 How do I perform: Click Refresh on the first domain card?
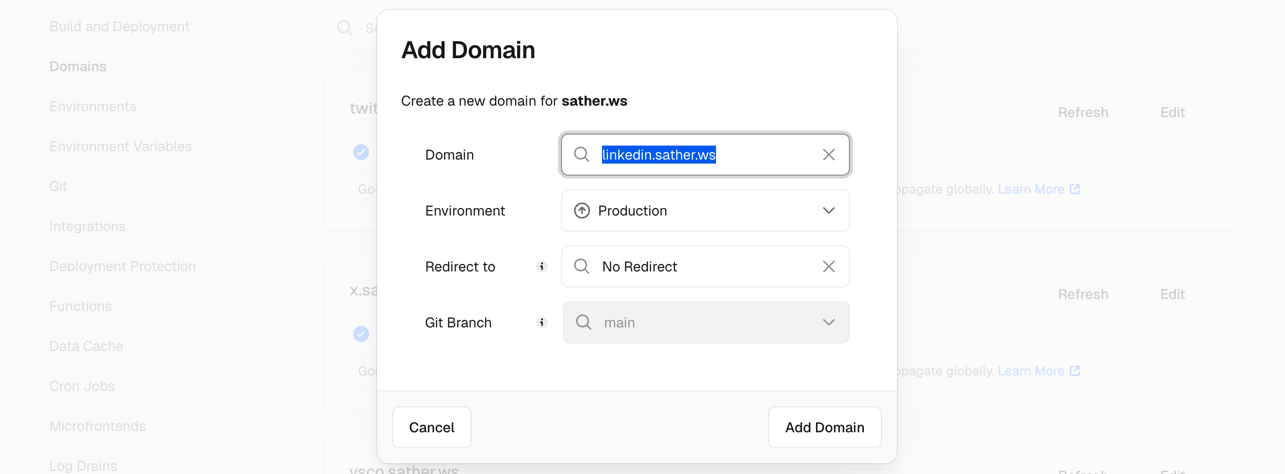click(x=1083, y=113)
